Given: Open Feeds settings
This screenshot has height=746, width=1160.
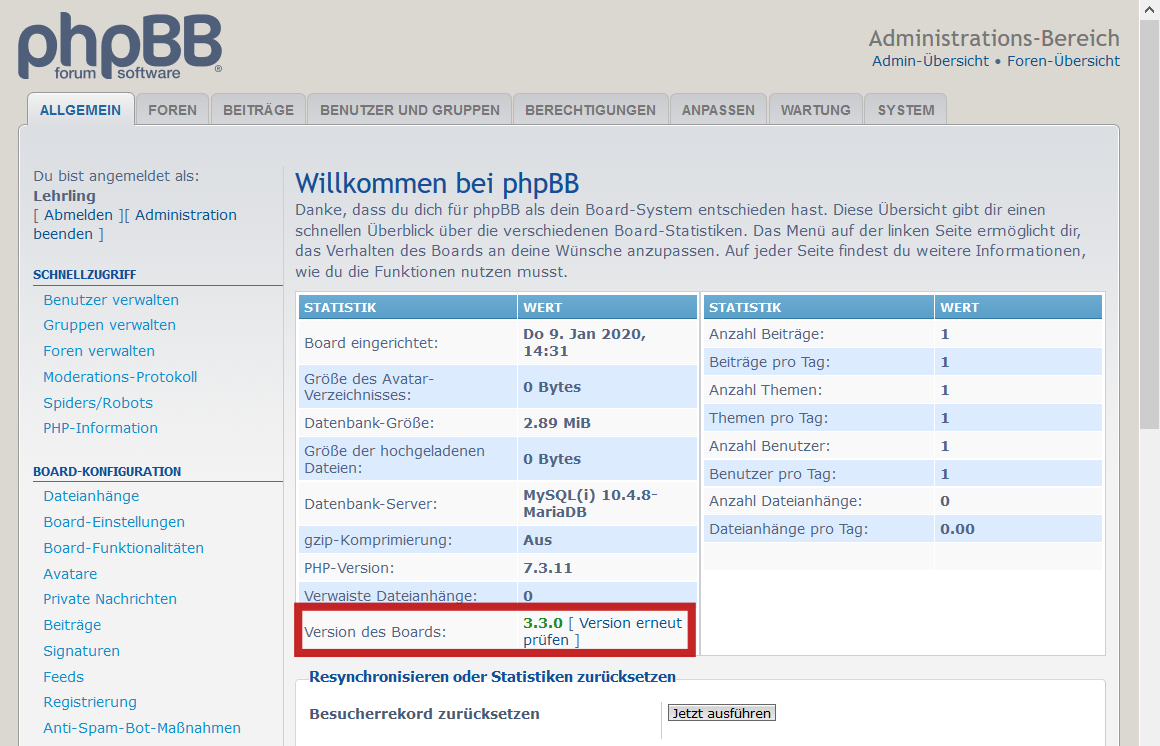Looking at the screenshot, I should [64, 676].
